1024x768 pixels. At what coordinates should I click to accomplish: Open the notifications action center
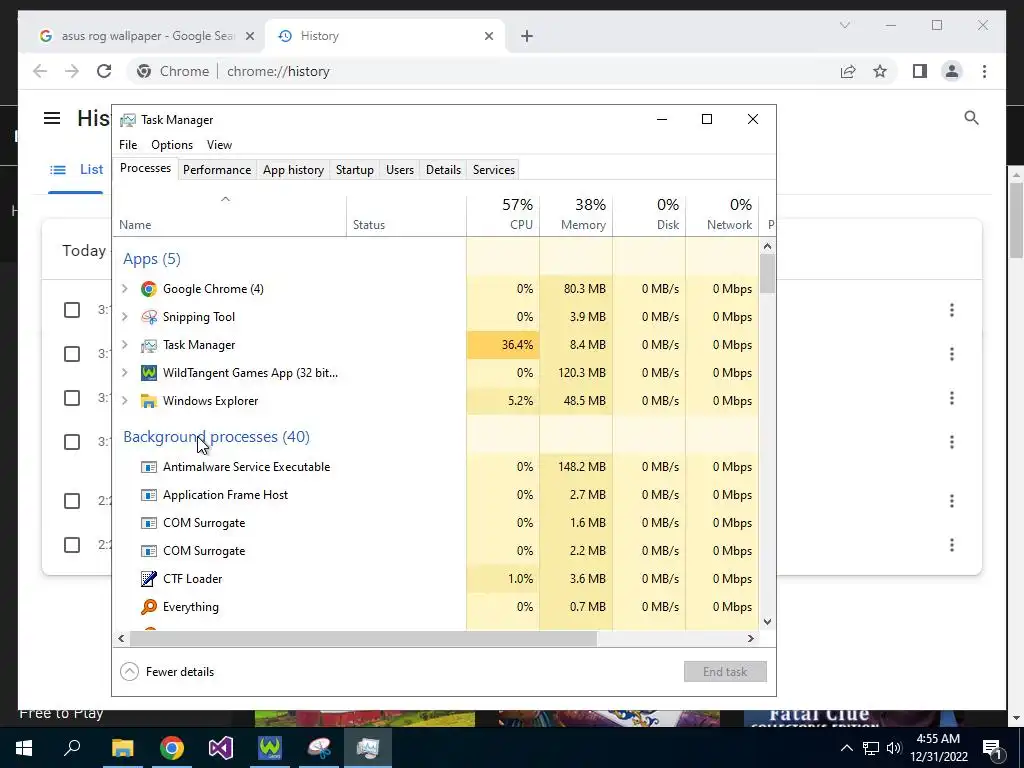(x=993, y=748)
